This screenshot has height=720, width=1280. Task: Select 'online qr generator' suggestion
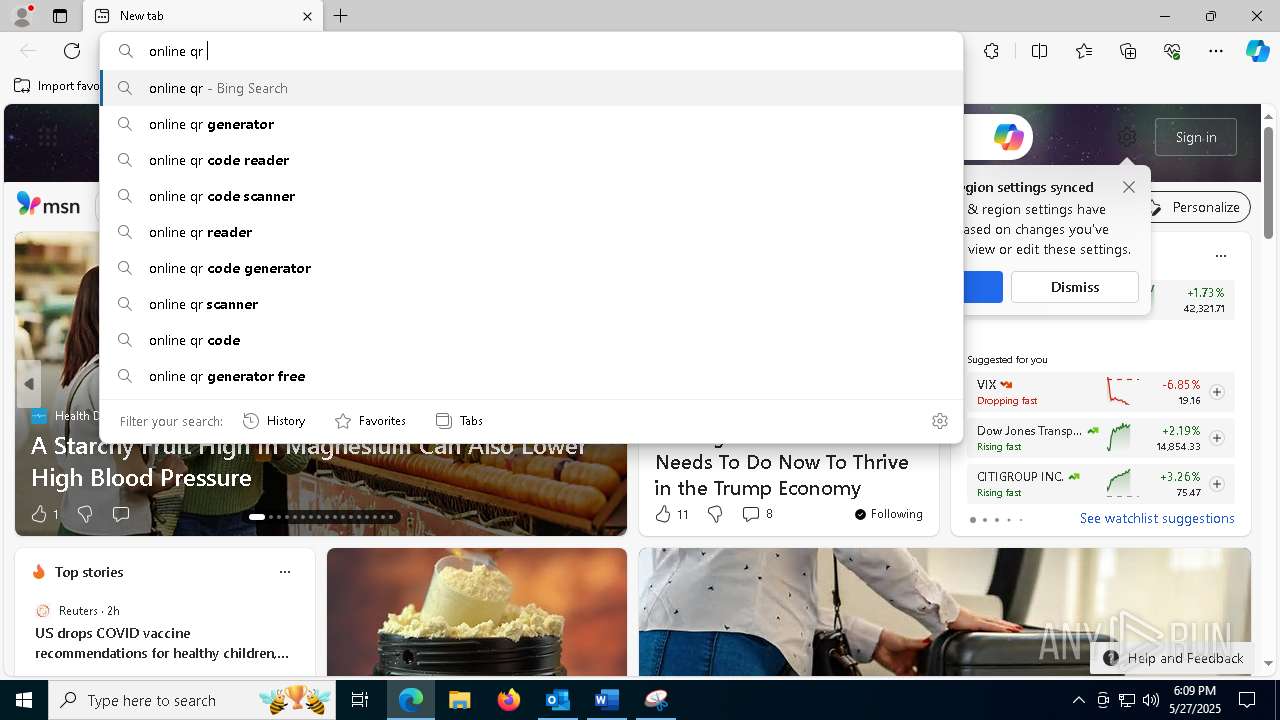pyautogui.click(x=531, y=124)
